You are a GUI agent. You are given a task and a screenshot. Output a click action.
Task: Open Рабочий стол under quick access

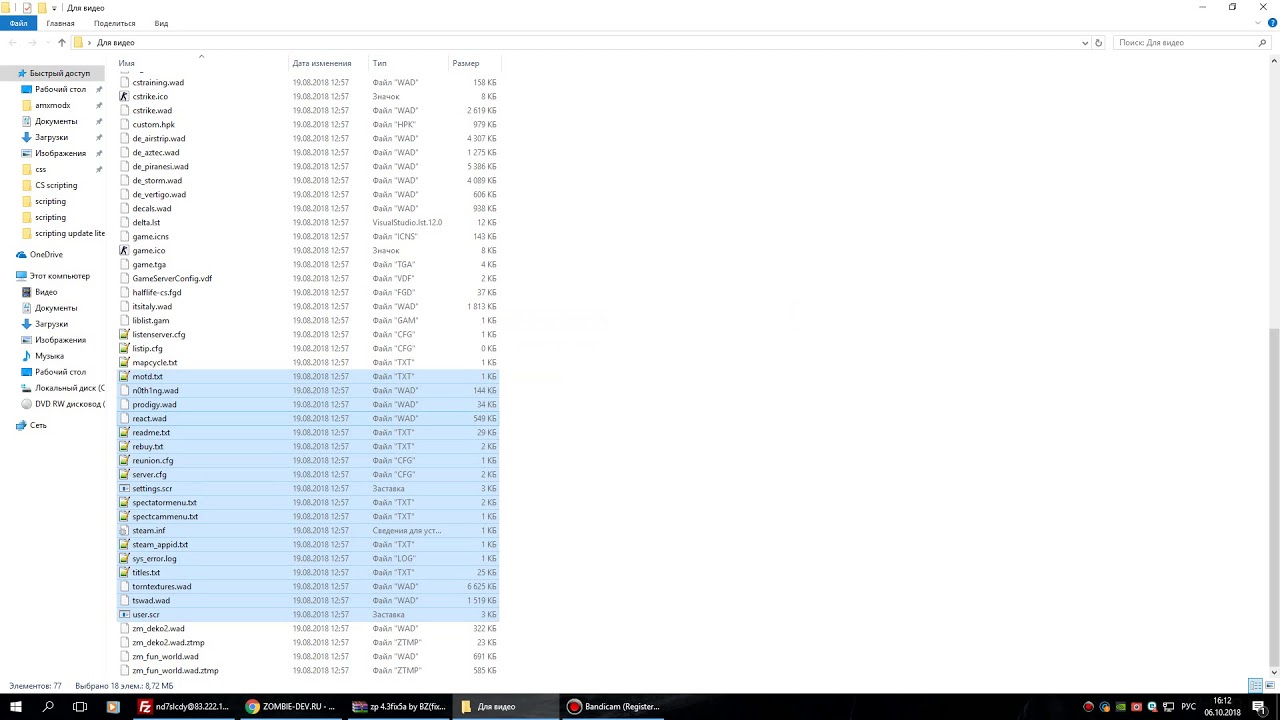pos(60,89)
